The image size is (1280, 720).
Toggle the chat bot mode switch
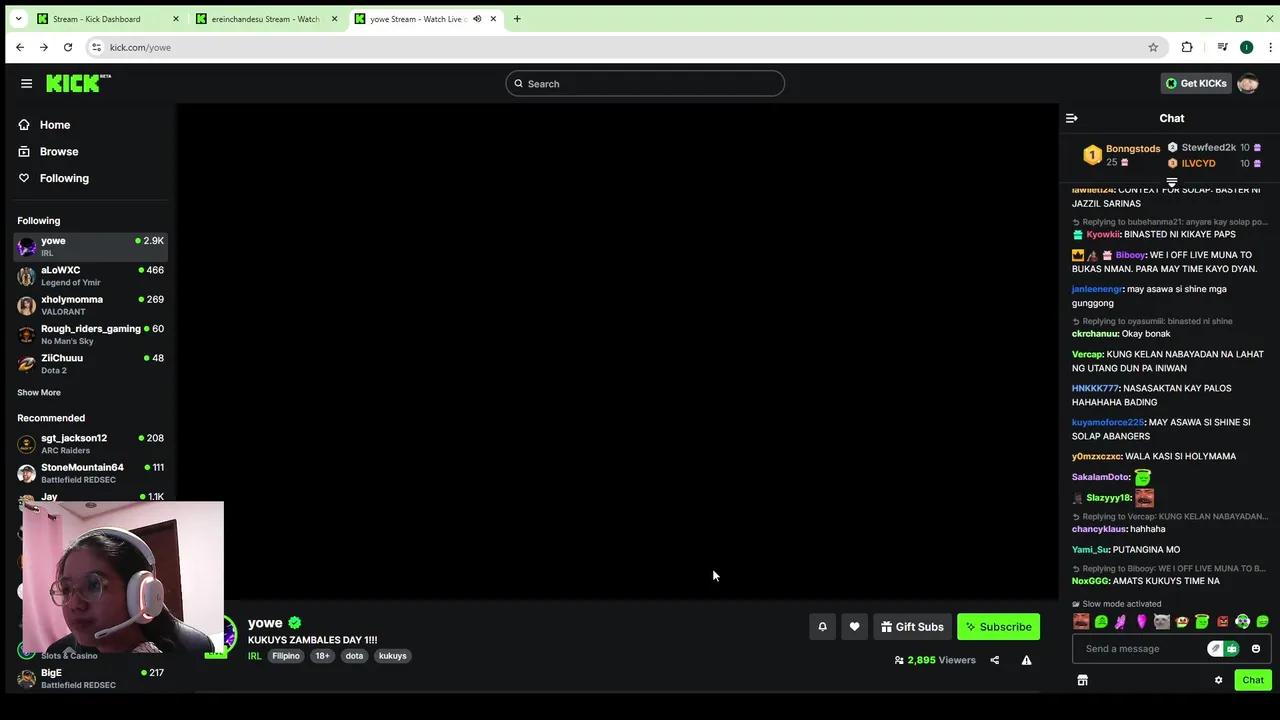pos(1223,649)
